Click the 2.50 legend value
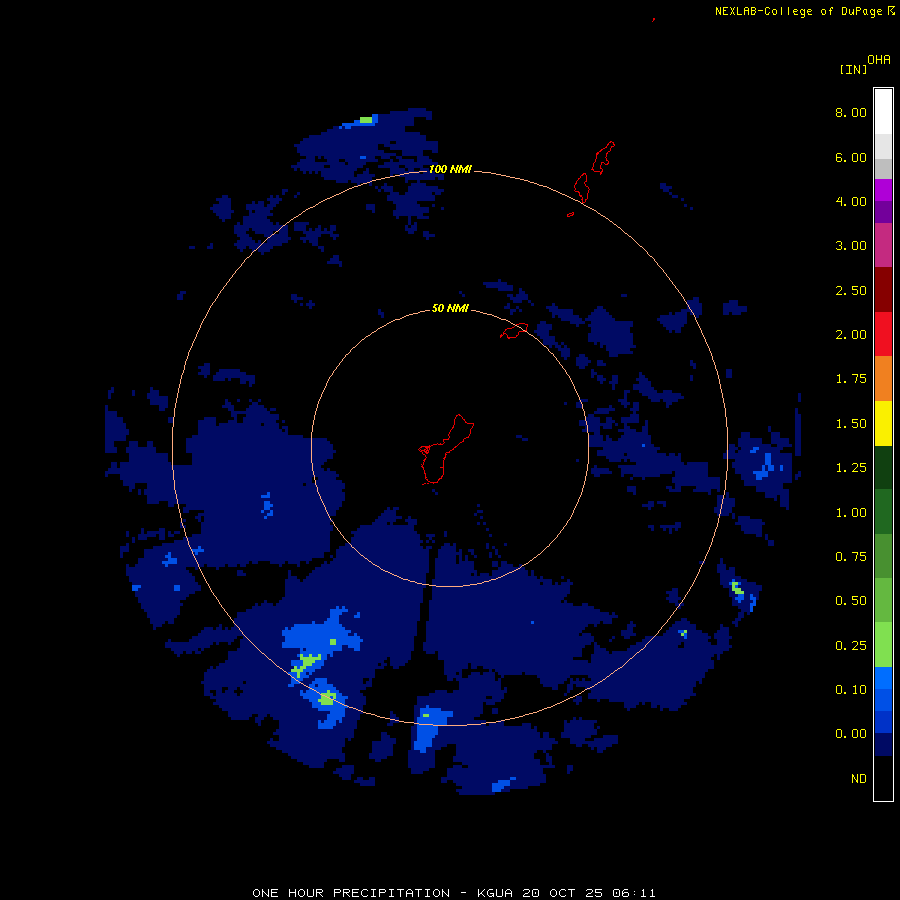Screen dimensions: 900x900 [851, 290]
